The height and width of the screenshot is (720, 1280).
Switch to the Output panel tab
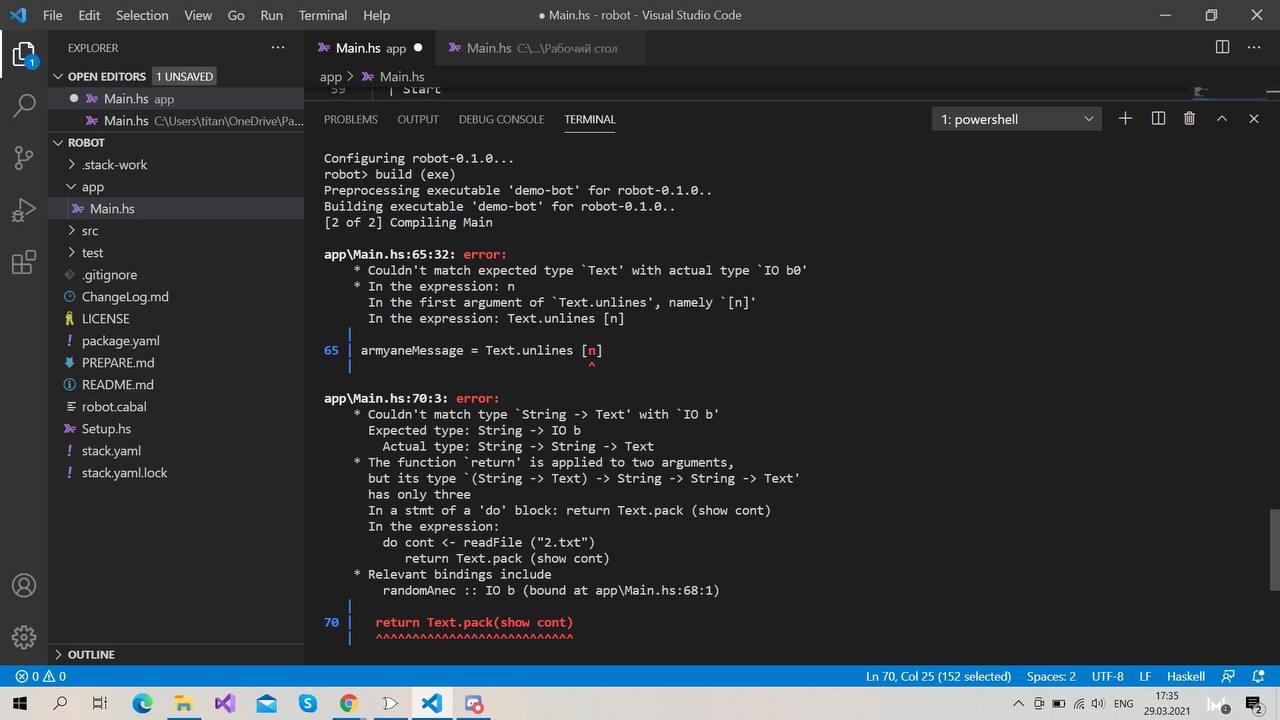[x=418, y=119]
